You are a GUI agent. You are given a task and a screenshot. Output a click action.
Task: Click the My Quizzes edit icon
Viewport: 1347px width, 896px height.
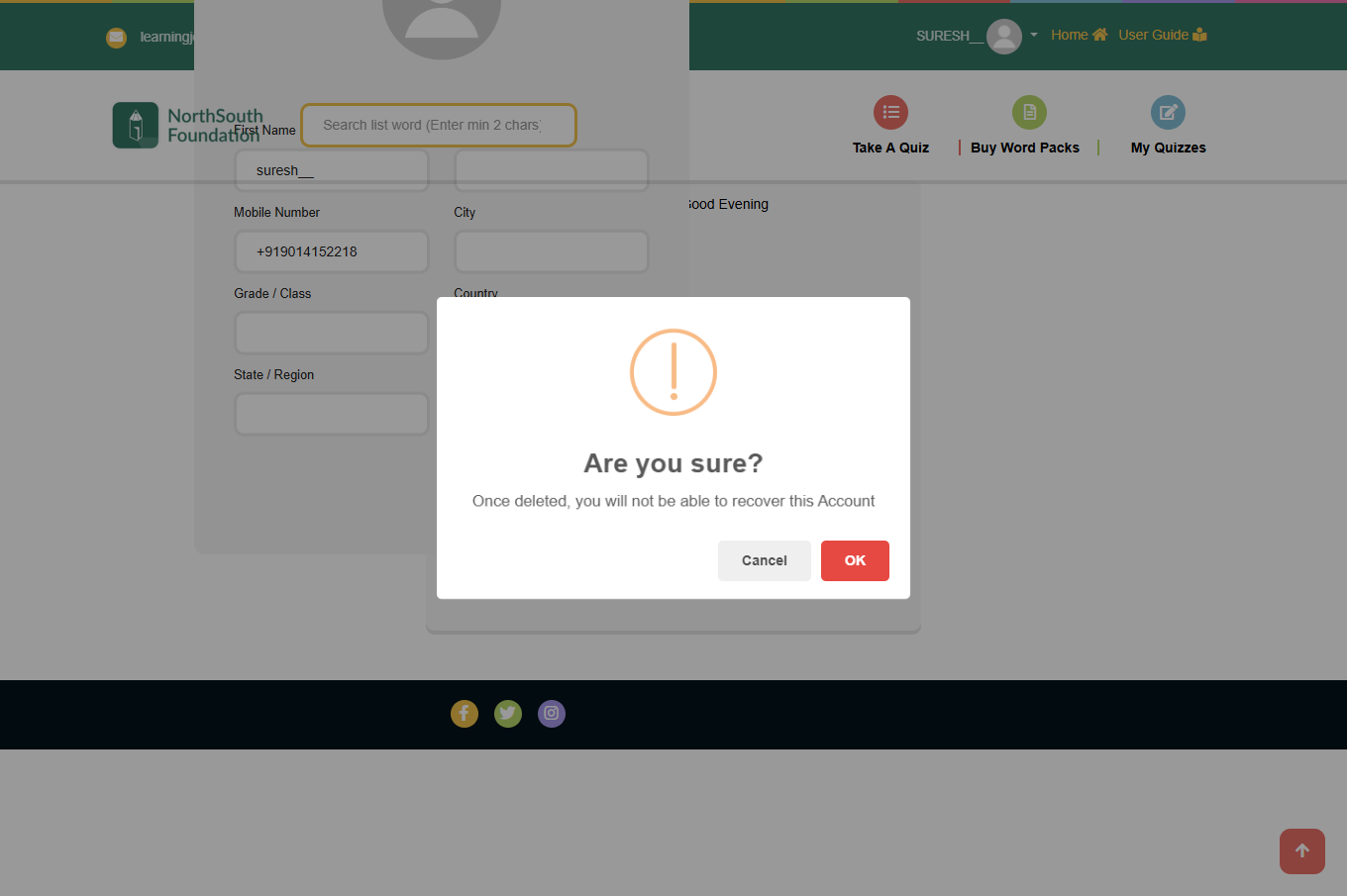click(x=1168, y=113)
